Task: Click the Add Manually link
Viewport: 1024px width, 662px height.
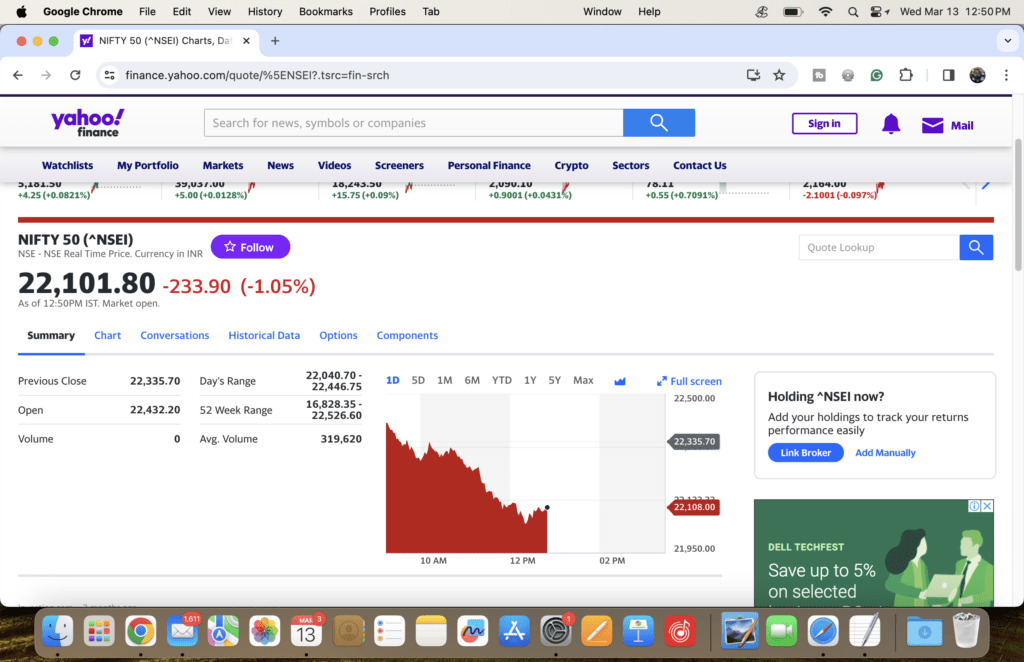Action: pos(885,452)
